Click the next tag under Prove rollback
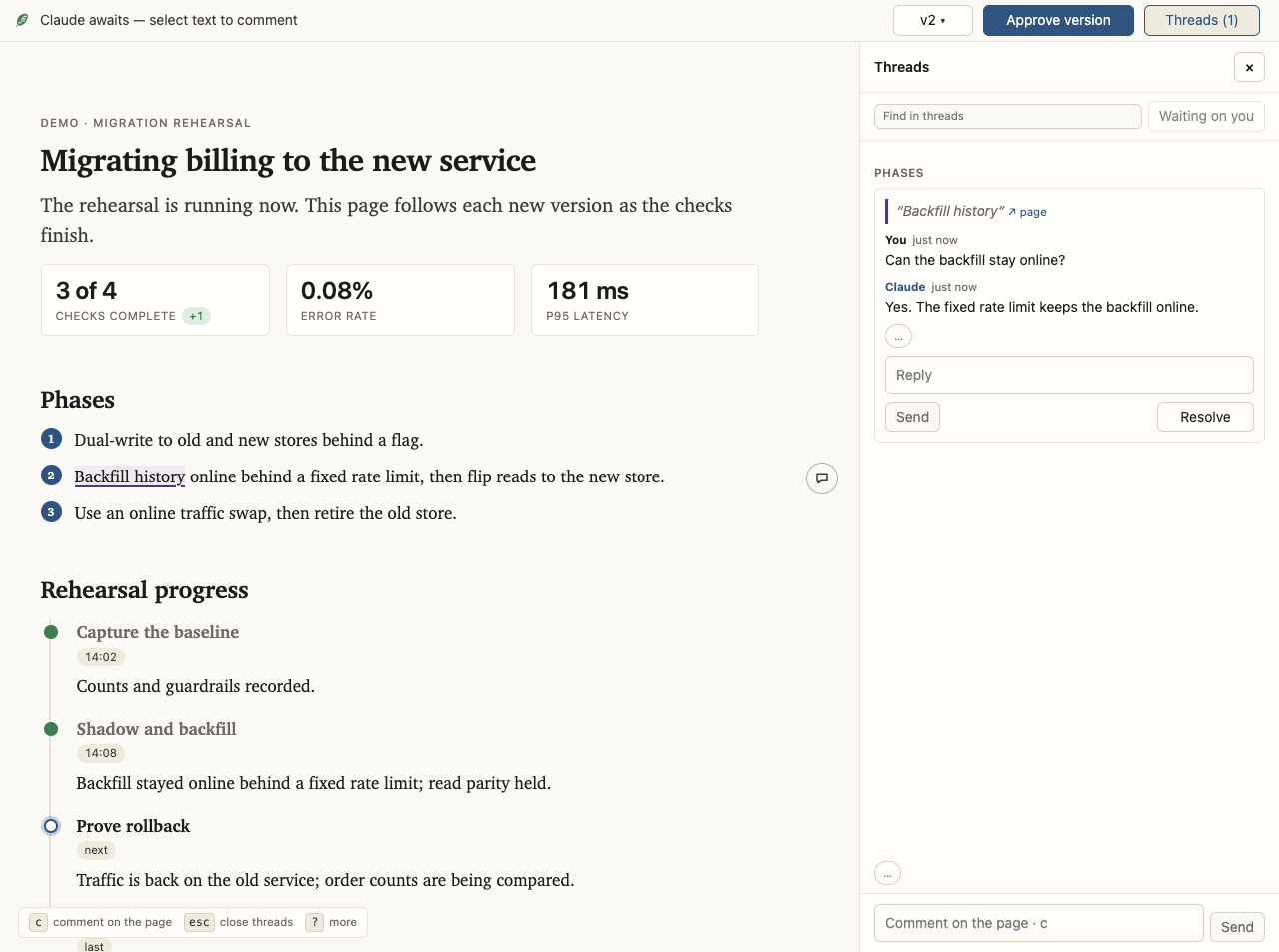The height and width of the screenshot is (952, 1279). tap(96, 850)
